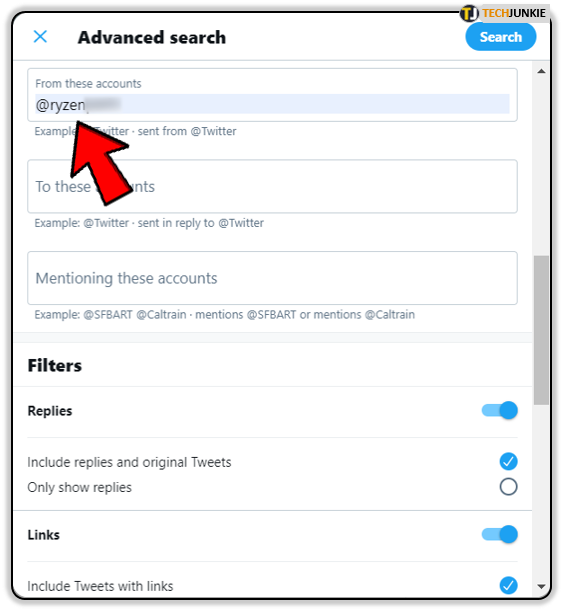Viewport: 563px width, 611px height.
Task: Click the Filters section heading
Action: tap(55, 366)
